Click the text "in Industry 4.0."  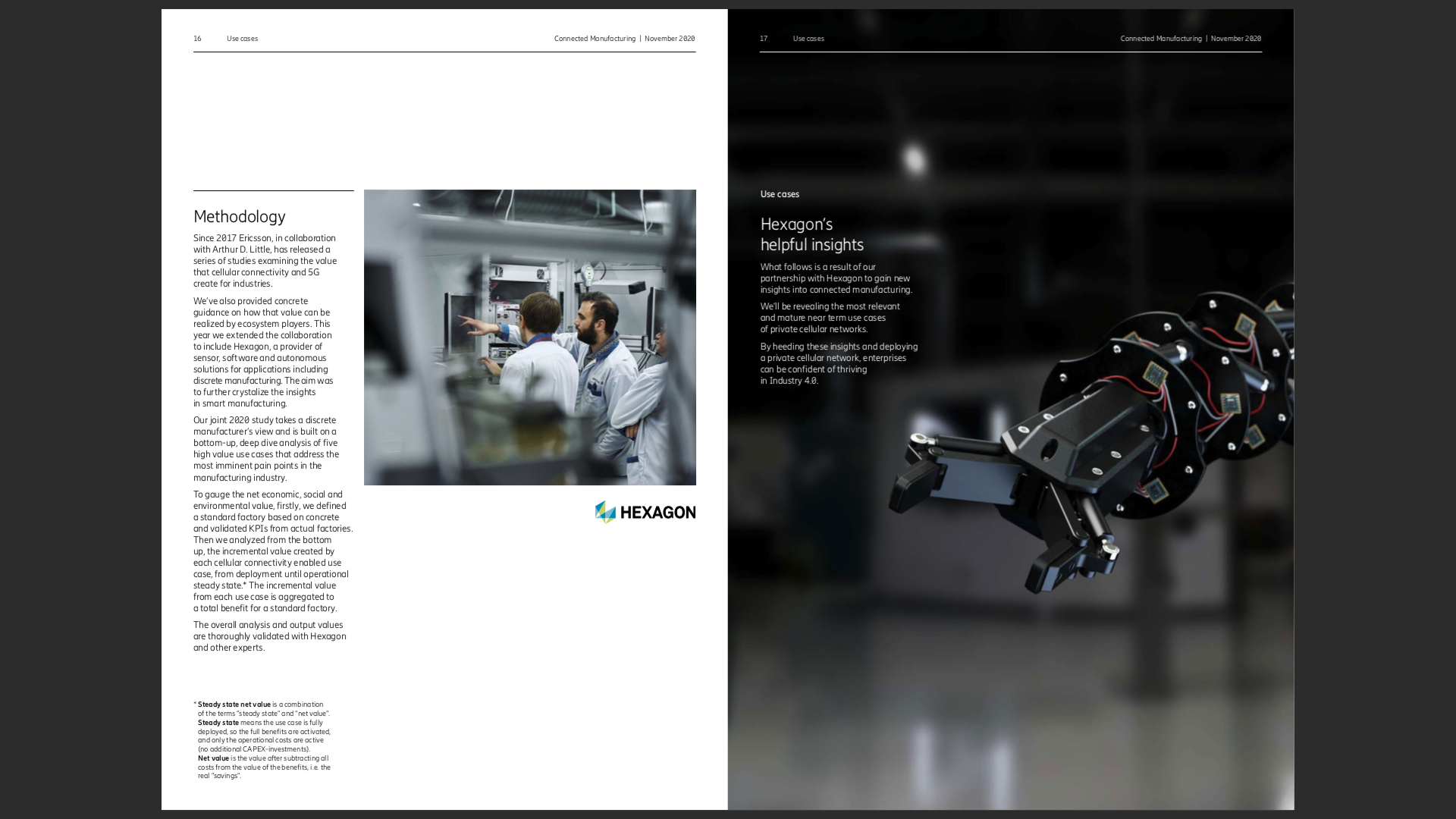pyautogui.click(x=789, y=381)
